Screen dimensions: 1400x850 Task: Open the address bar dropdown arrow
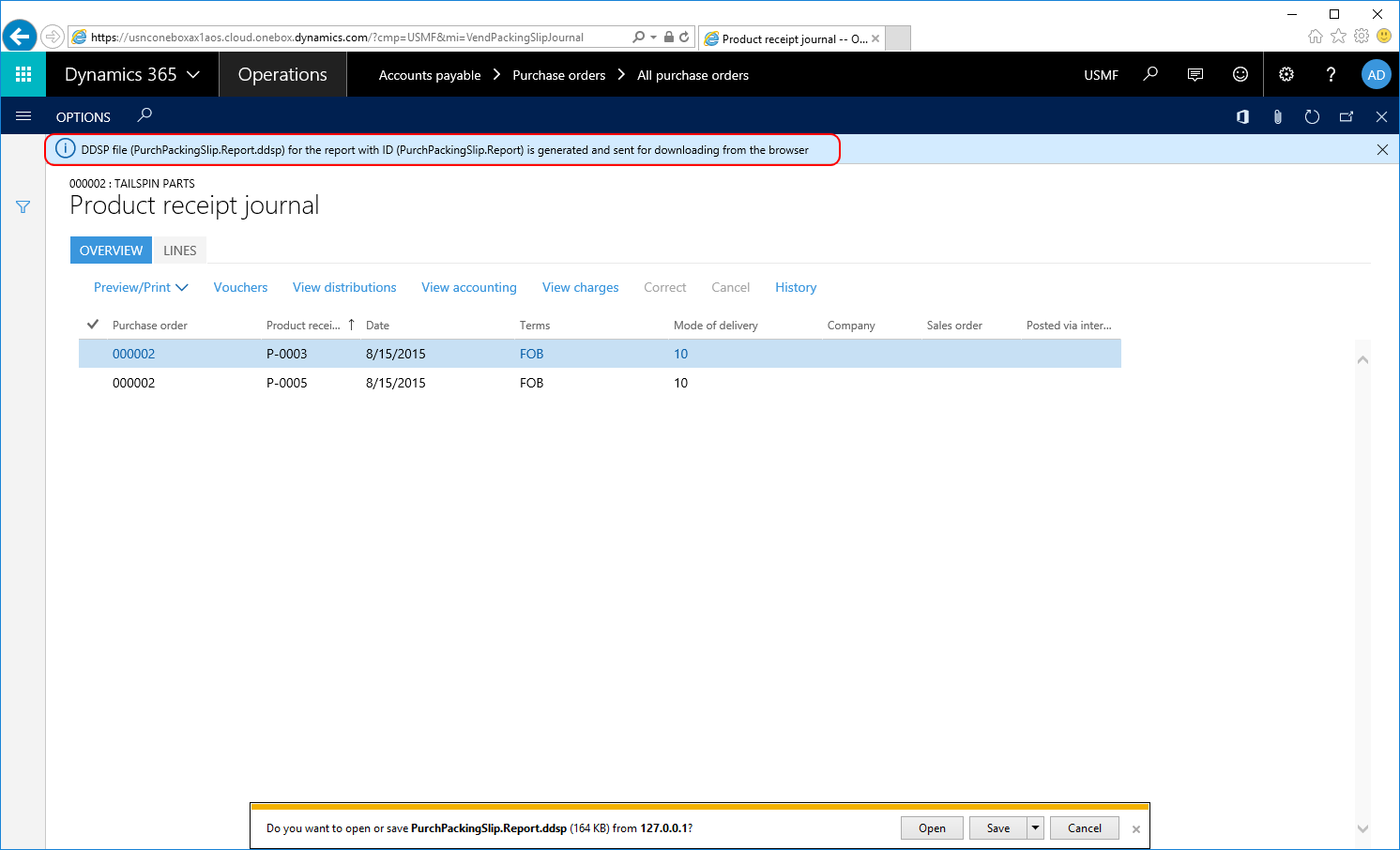tap(653, 38)
